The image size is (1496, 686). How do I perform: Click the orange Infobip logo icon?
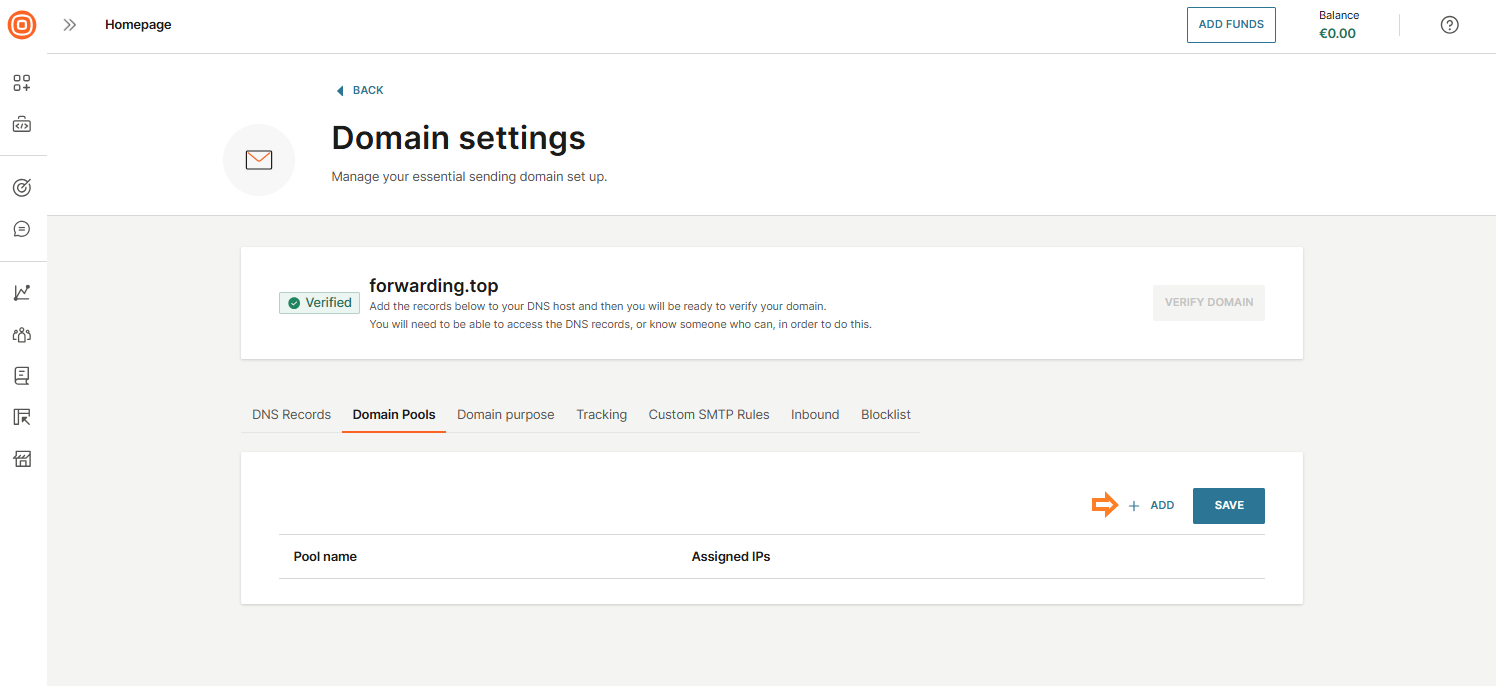(x=22, y=25)
